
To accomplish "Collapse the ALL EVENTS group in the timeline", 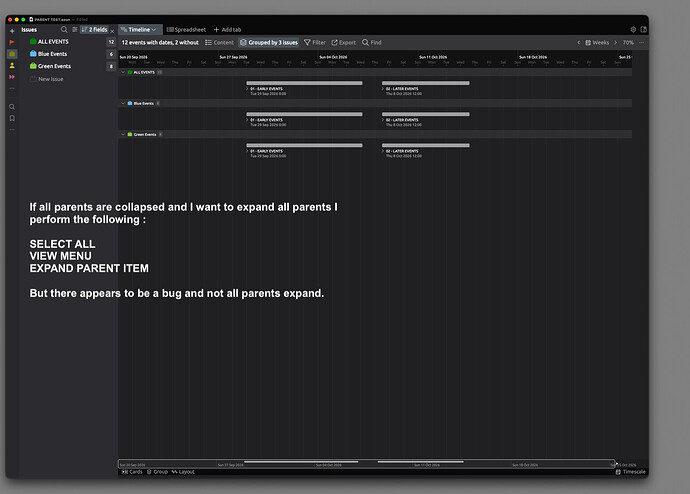I will [x=123, y=72].
